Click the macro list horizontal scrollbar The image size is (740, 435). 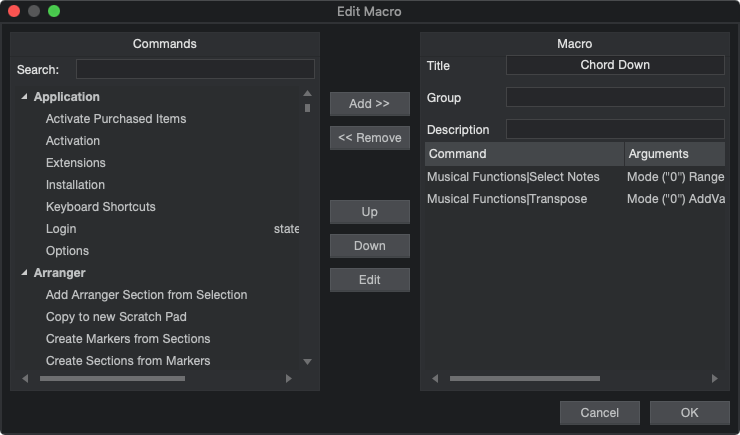pos(525,379)
